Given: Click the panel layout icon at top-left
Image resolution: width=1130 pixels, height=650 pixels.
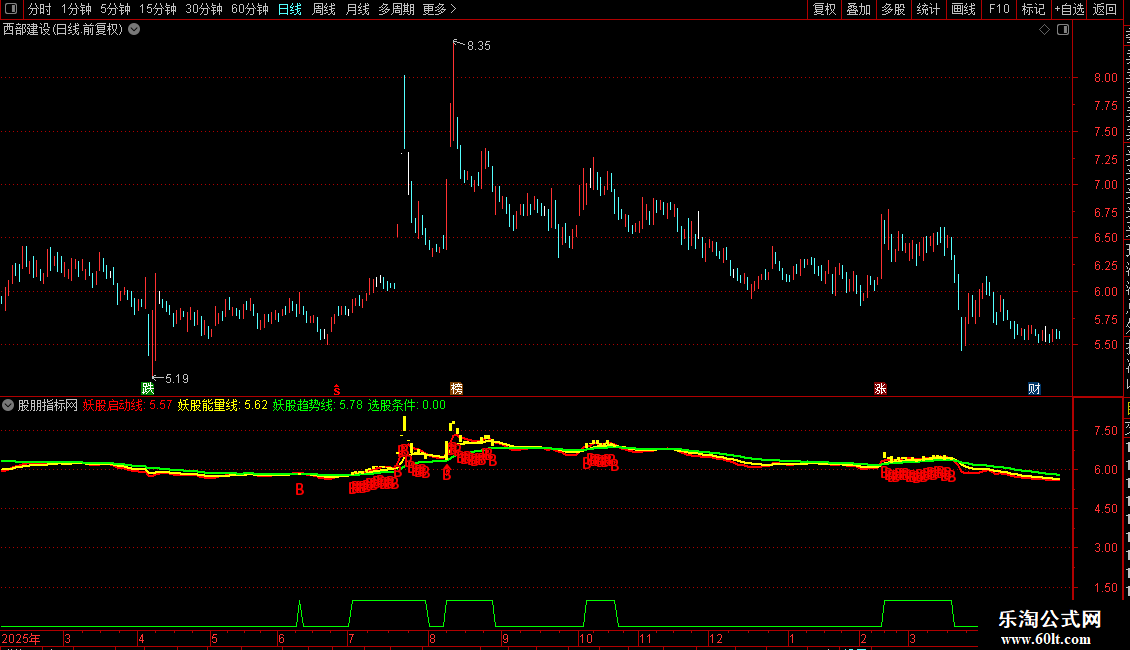Looking at the screenshot, I should pos(11,9).
